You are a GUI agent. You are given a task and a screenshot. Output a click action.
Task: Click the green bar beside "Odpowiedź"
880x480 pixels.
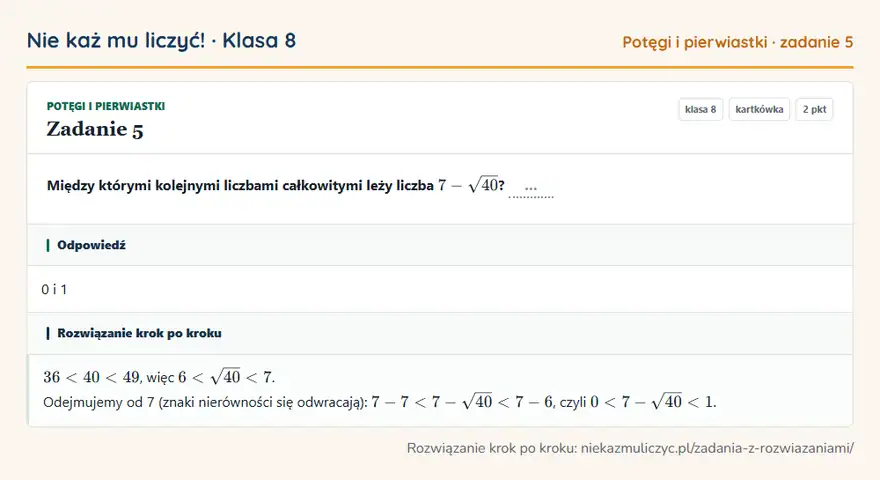tap(48, 245)
